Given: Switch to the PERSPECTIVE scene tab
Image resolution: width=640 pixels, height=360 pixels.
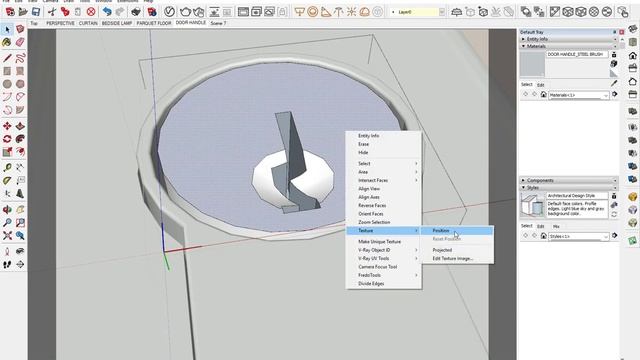Looking at the screenshot, I should tap(60, 23).
